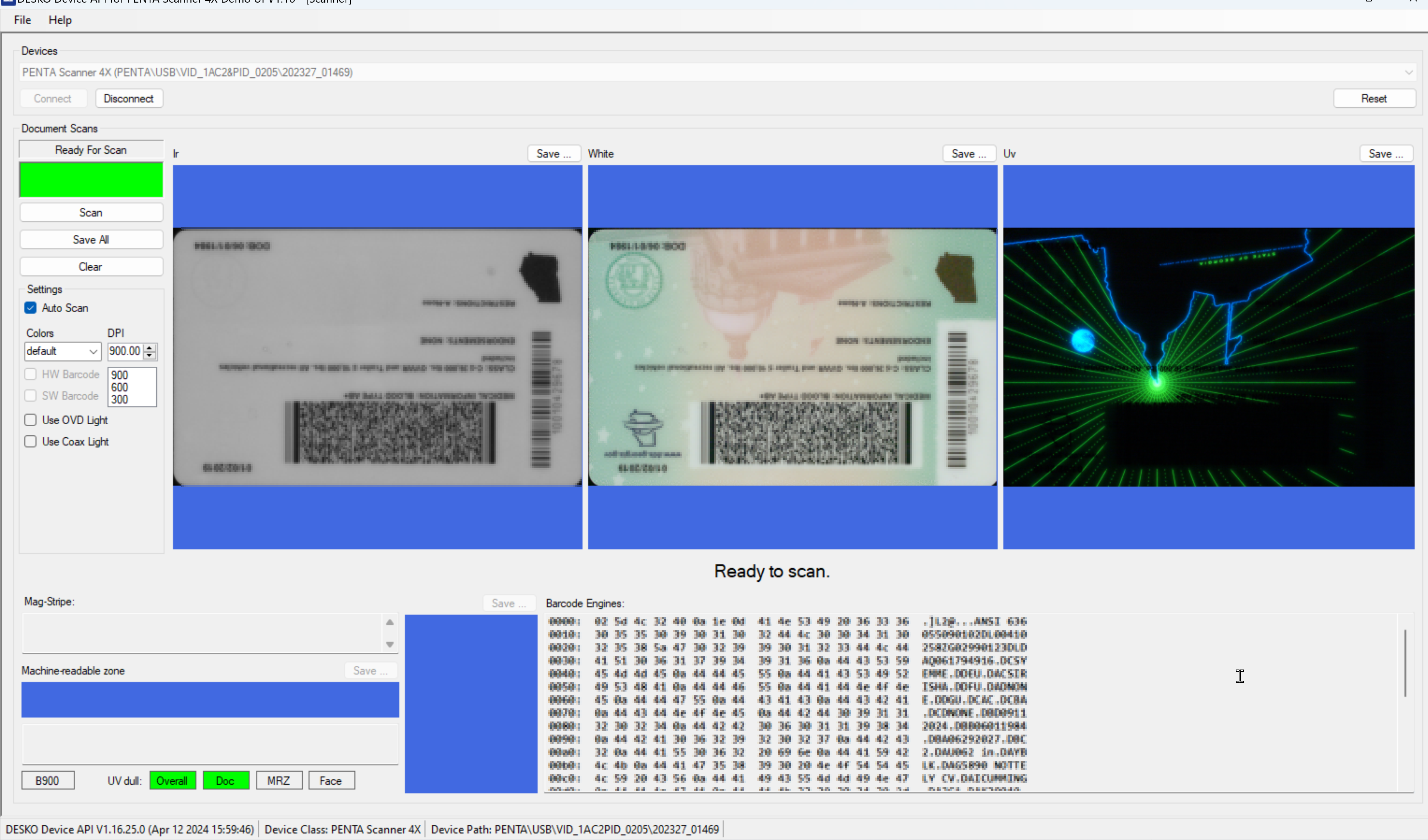The height and width of the screenshot is (840, 1428).
Task: Toggle the Auto Scan checkbox
Action: 31,308
